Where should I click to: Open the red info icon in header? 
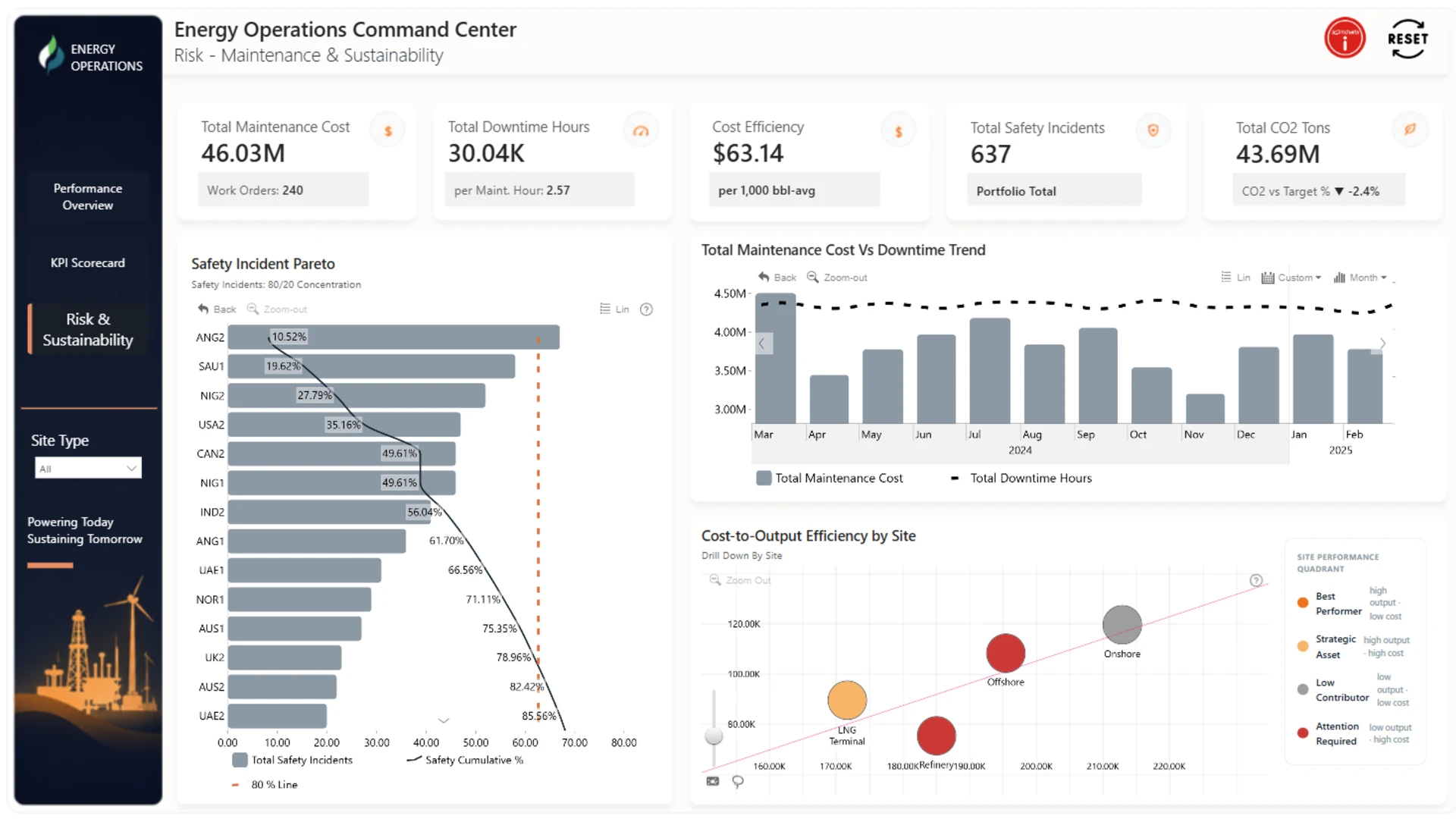click(1345, 38)
